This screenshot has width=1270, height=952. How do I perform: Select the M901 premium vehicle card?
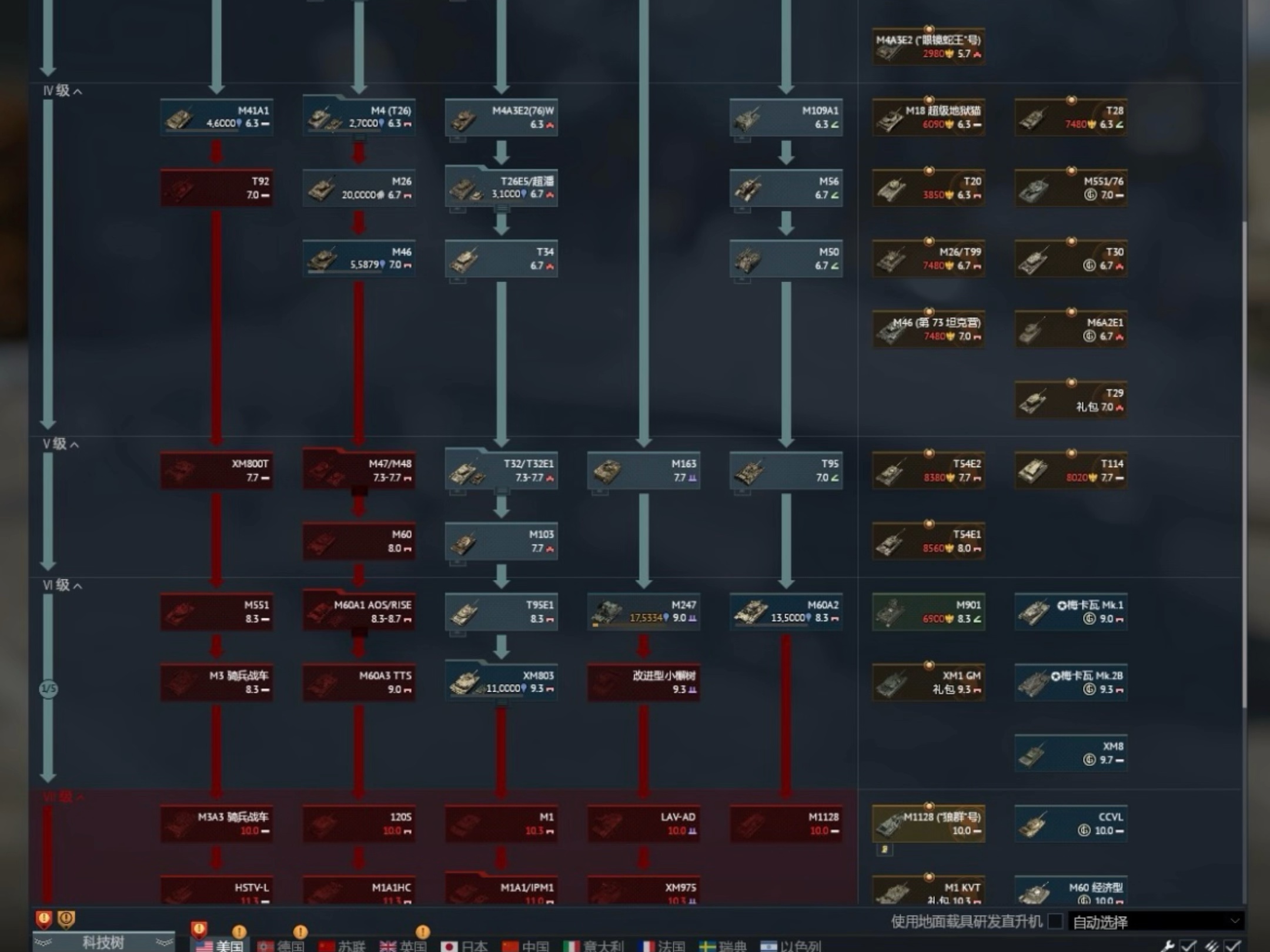tap(928, 611)
